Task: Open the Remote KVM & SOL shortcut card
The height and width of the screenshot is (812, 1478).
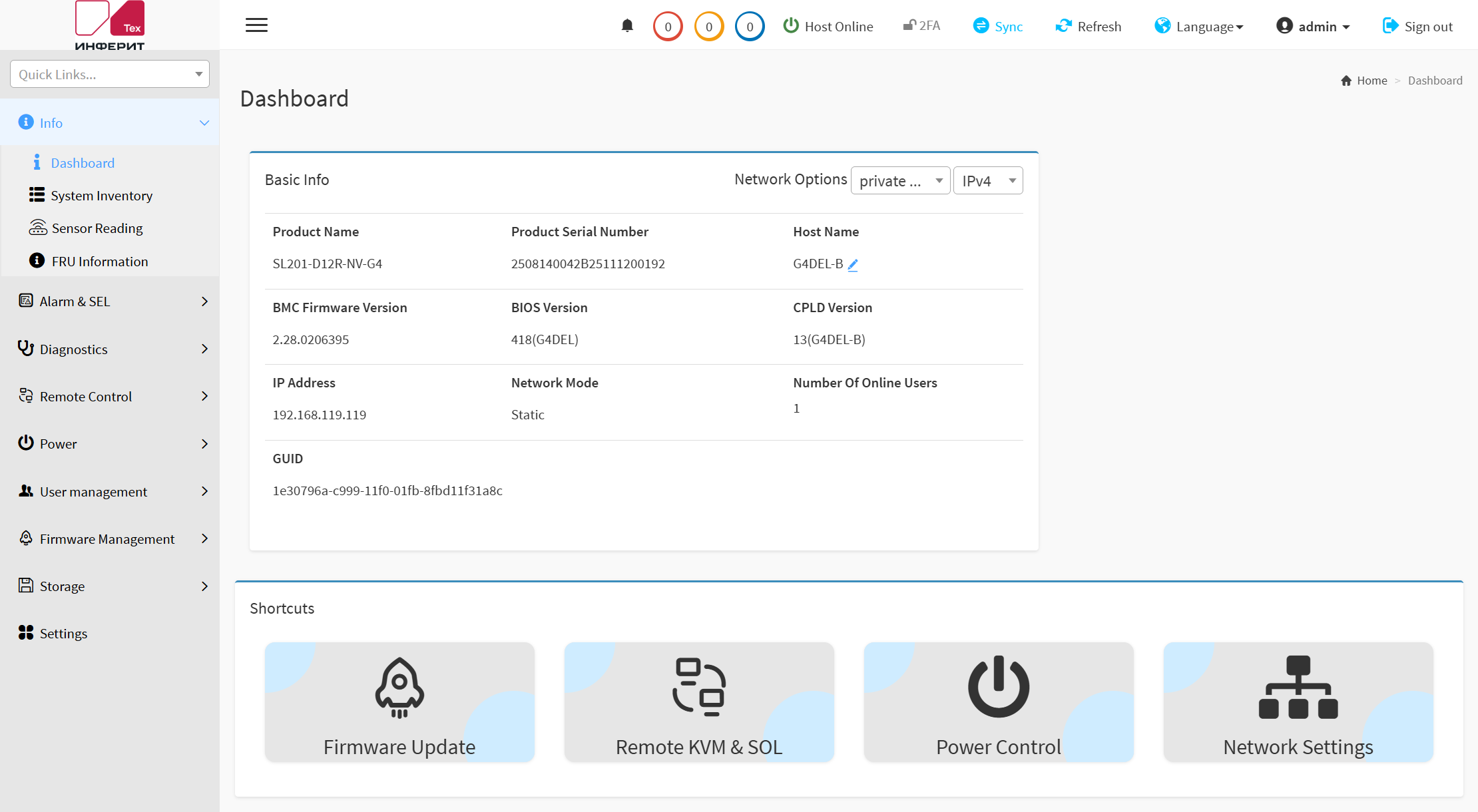Action: (x=699, y=702)
